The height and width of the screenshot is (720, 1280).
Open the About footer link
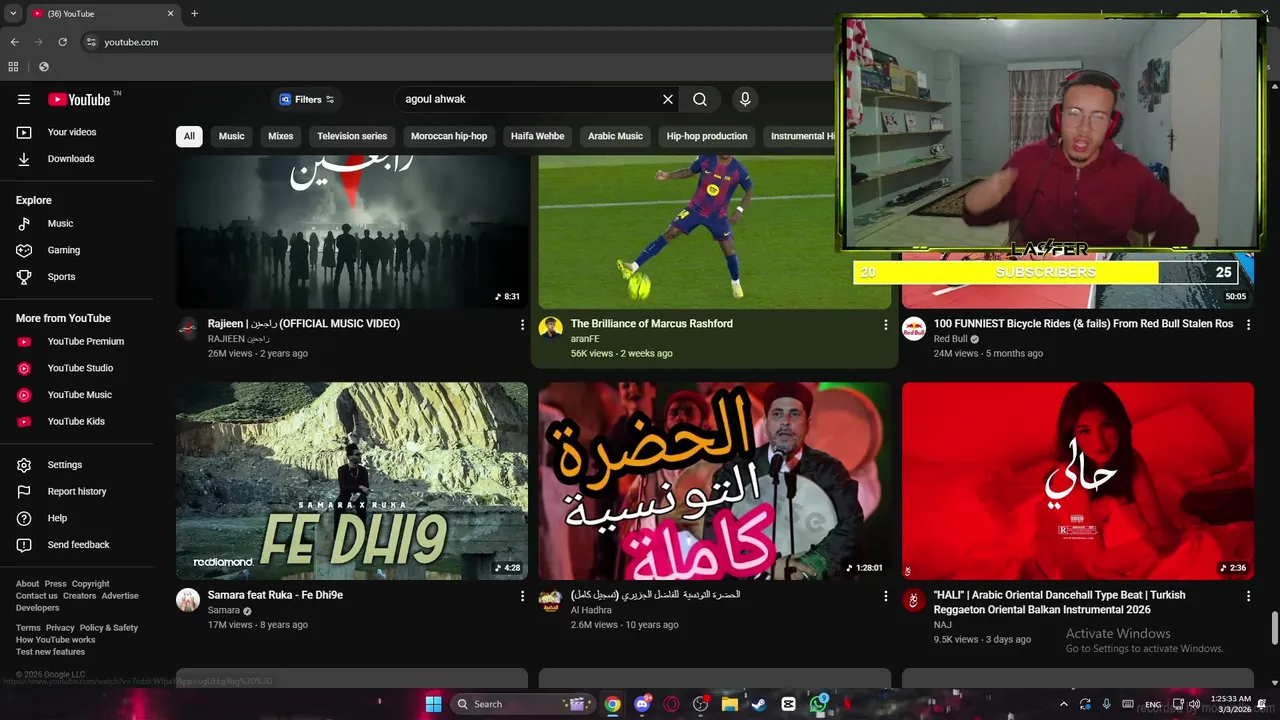(27, 584)
